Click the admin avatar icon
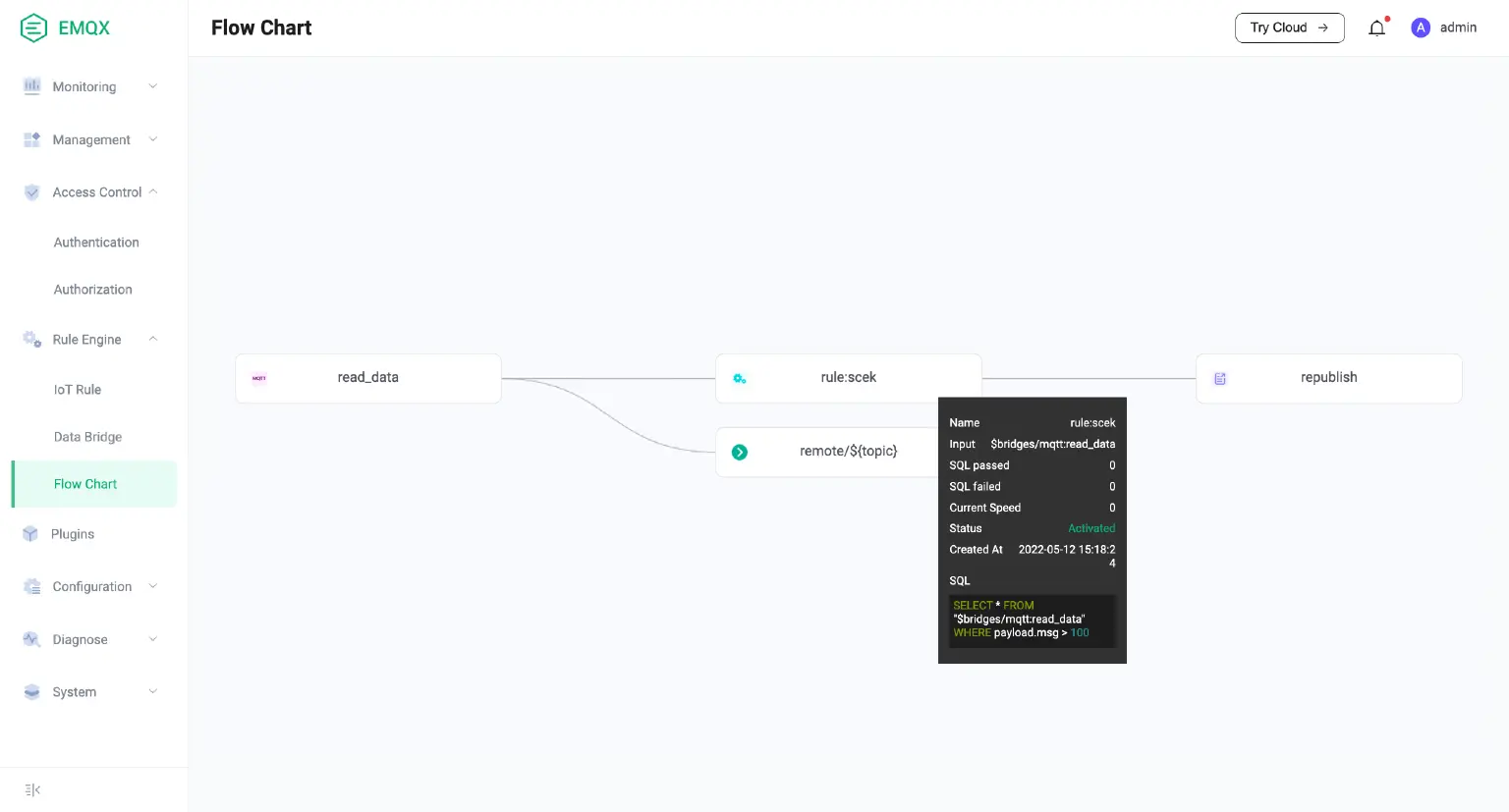This screenshot has height=812, width=1509. [1421, 27]
